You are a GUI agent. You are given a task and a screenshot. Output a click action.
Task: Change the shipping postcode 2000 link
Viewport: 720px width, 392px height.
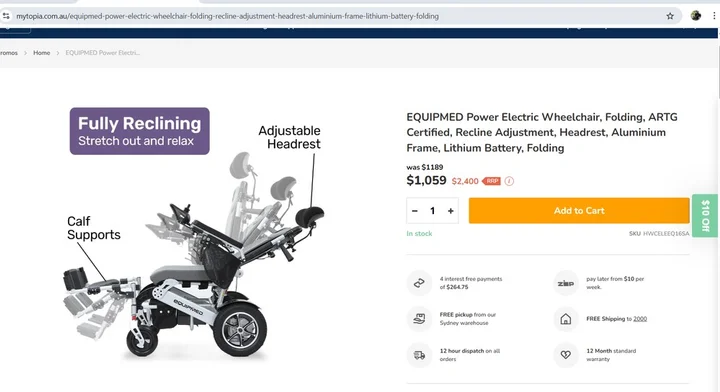coord(640,319)
